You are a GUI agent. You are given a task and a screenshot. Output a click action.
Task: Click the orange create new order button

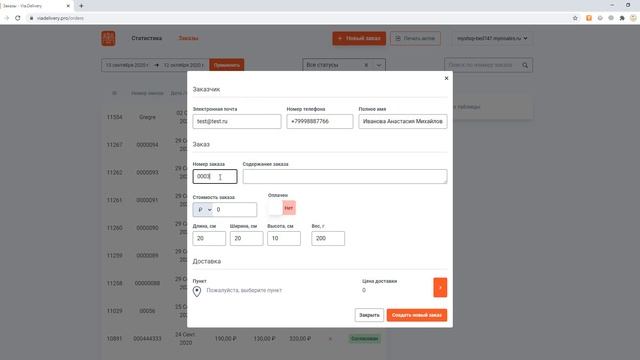tap(417, 315)
